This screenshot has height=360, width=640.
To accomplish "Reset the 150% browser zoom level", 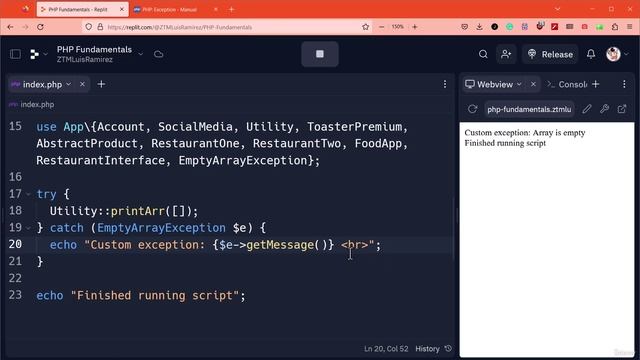I will tap(398, 27).
